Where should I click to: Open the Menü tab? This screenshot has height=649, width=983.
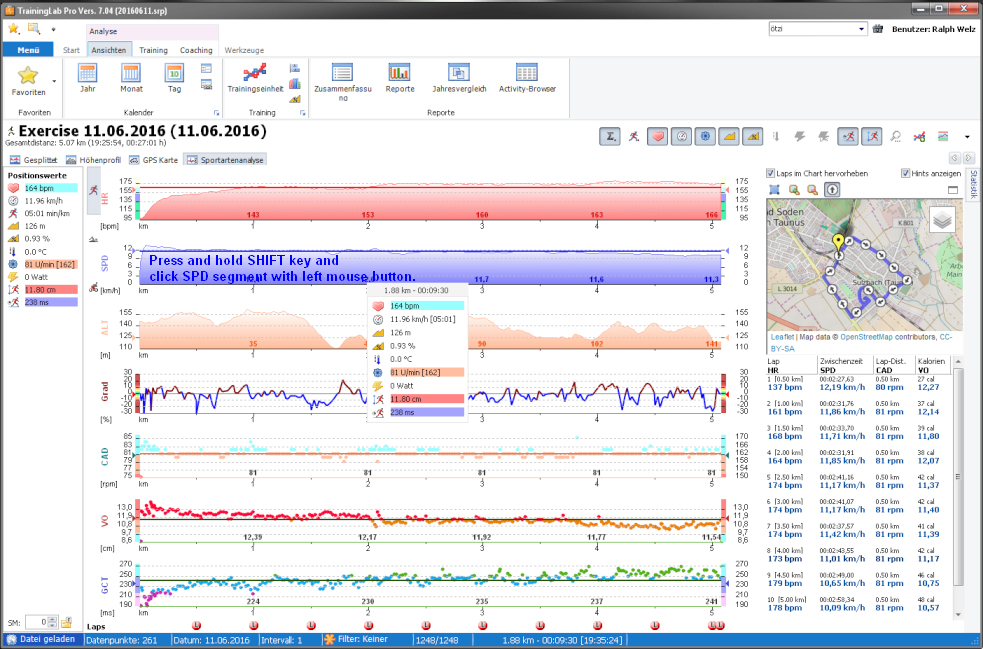coord(28,50)
